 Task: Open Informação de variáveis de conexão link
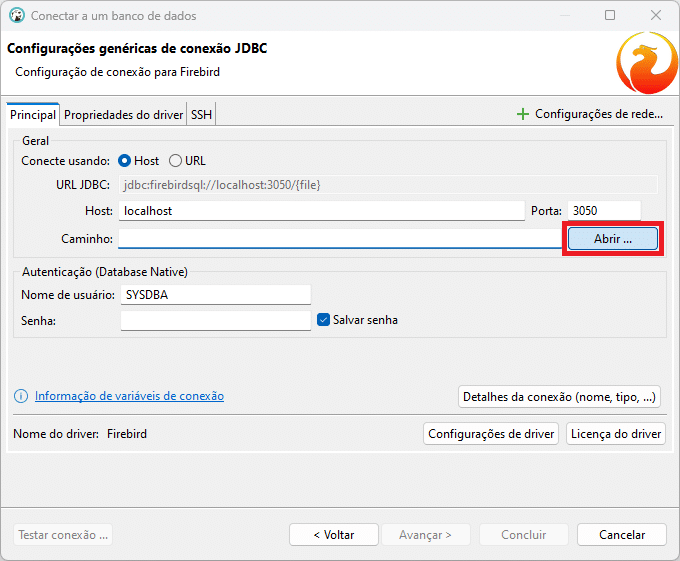pyautogui.click(x=129, y=396)
